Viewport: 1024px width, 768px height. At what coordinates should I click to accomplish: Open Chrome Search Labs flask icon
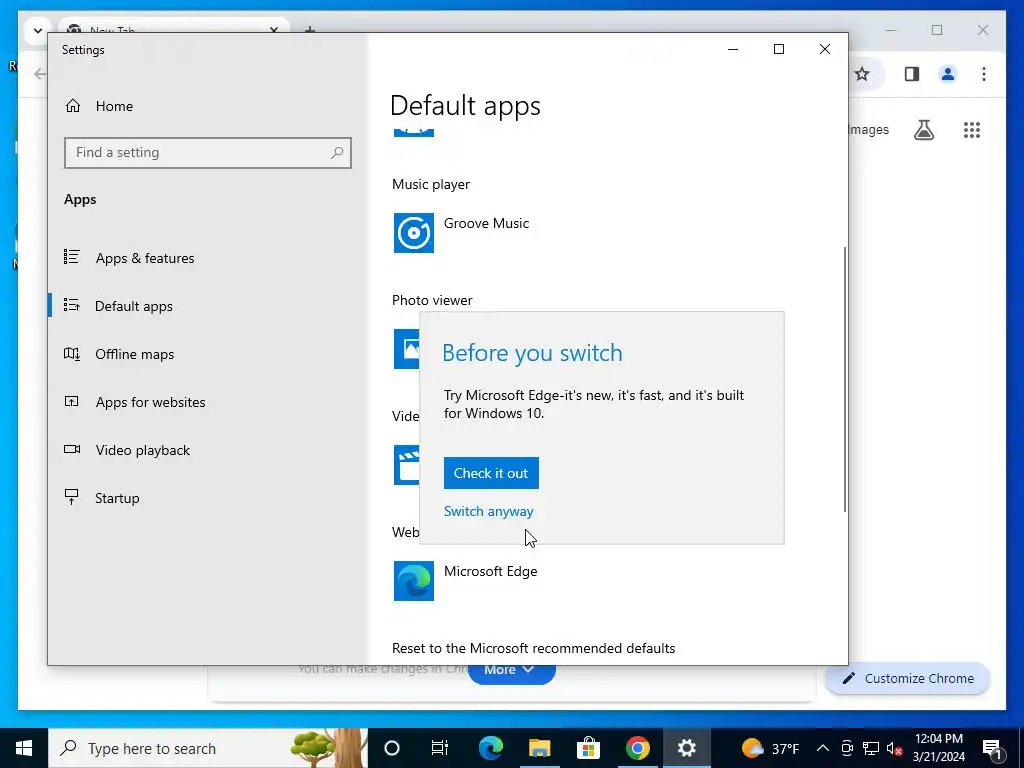[x=923, y=130]
